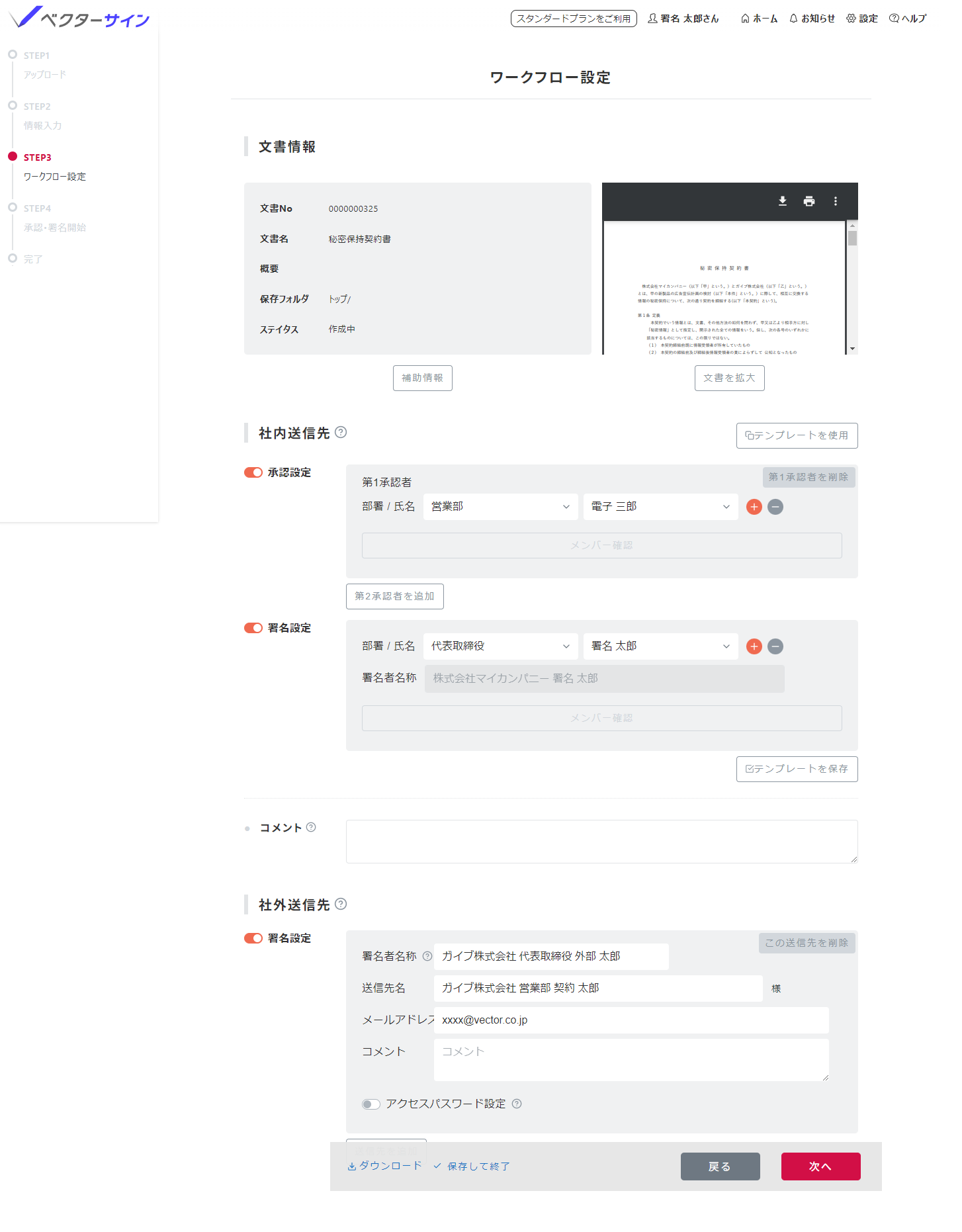
Task: Click この送信先を削除 button
Action: [807, 943]
